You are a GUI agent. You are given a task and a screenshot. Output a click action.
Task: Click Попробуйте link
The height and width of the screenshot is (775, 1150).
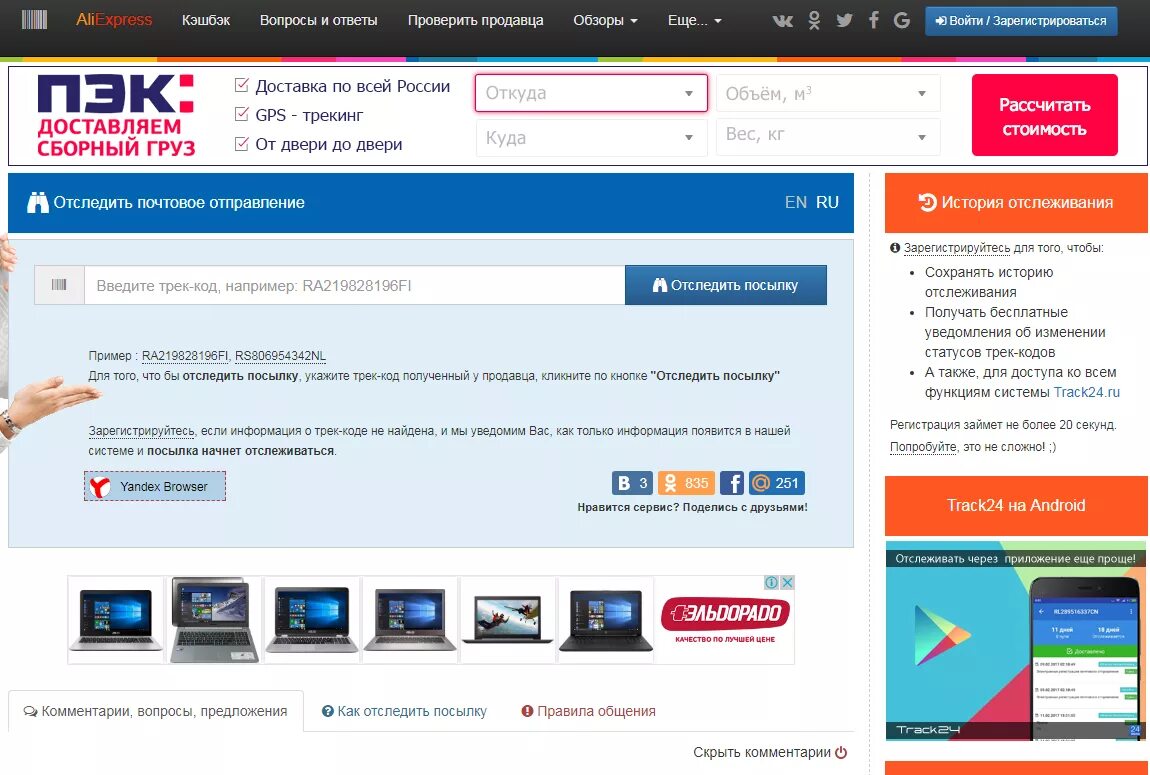pyautogui.click(x=923, y=447)
